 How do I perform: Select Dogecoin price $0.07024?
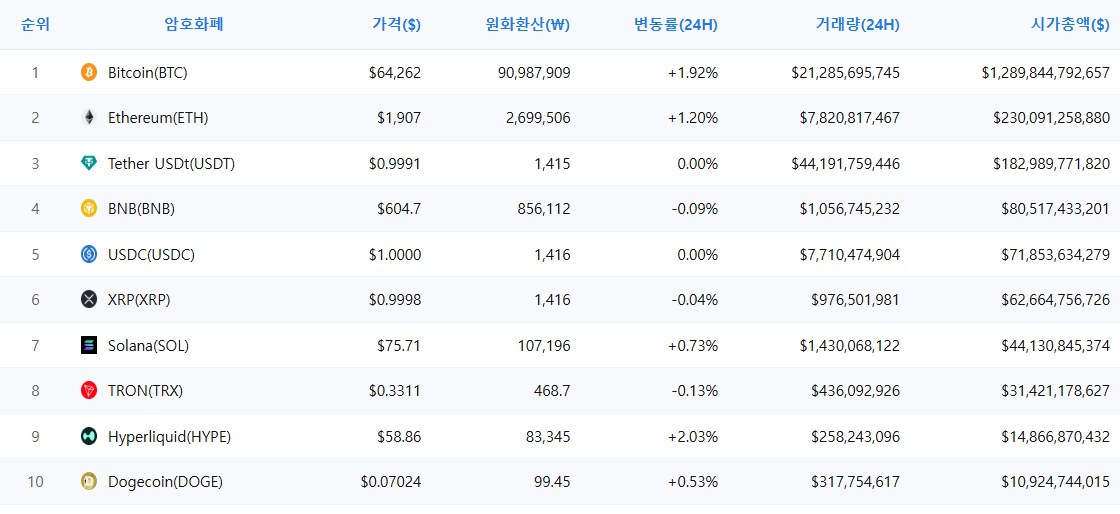391,482
